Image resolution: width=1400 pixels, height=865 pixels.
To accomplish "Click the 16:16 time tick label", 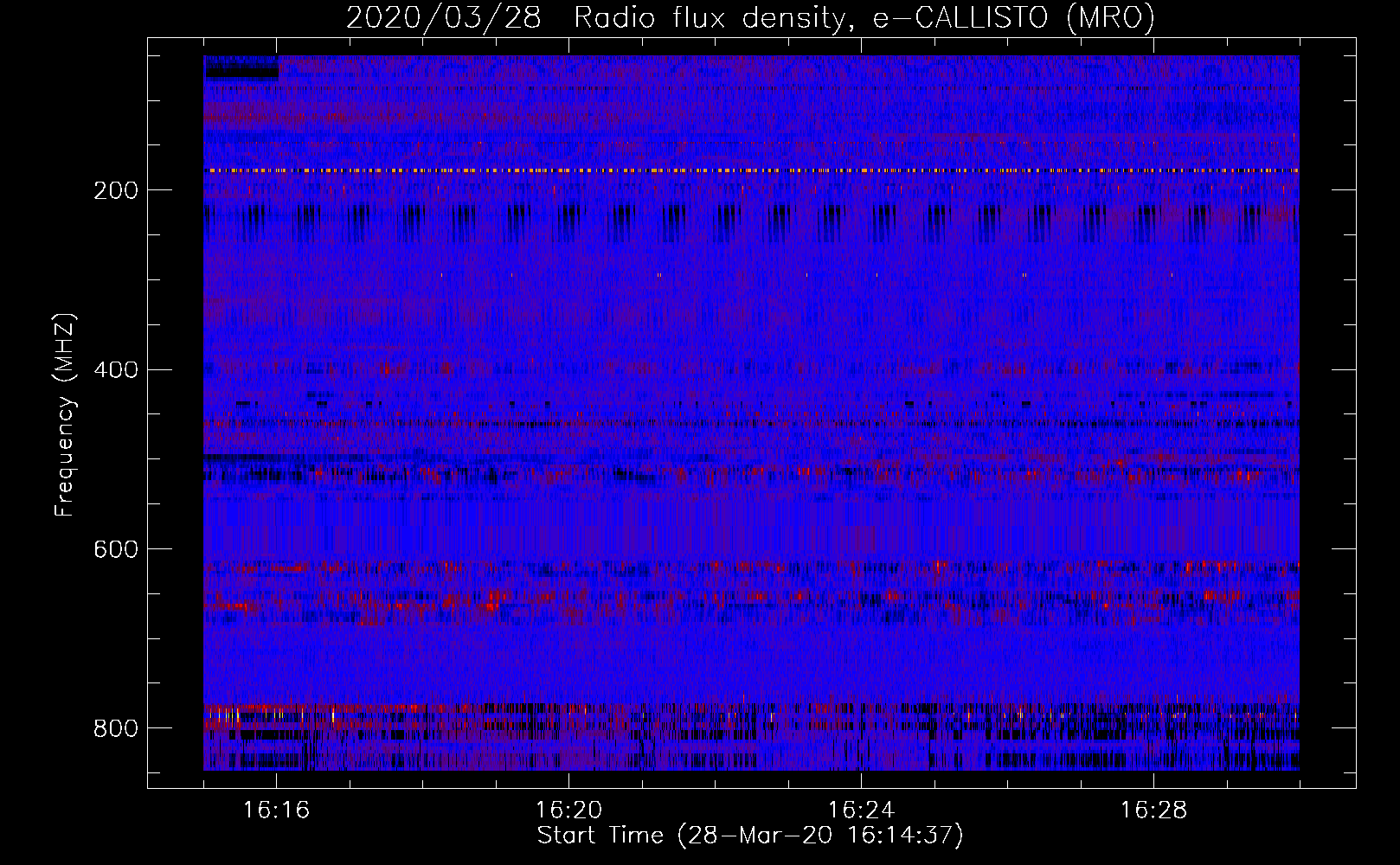I will click(x=276, y=811).
